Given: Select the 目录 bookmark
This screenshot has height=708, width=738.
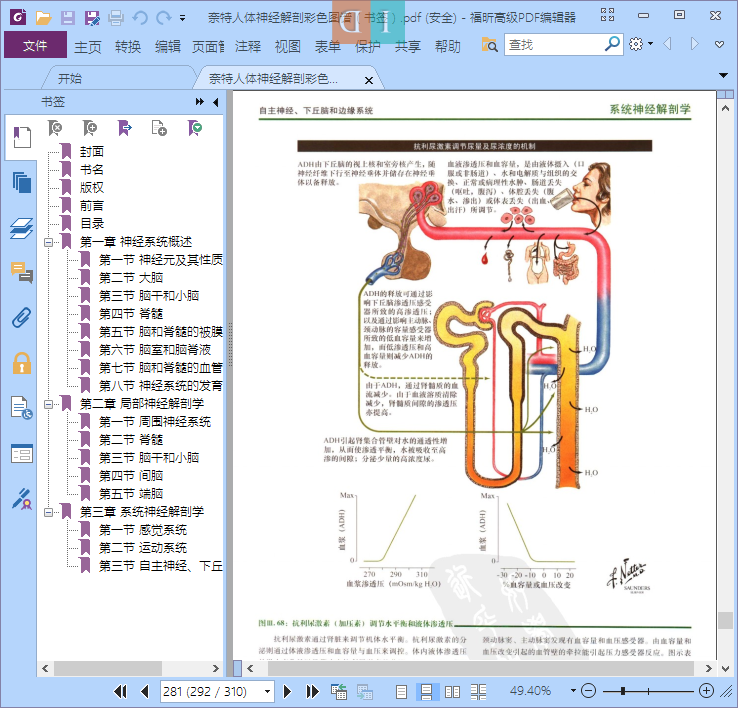Looking at the screenshot, I should click(92, 224).
